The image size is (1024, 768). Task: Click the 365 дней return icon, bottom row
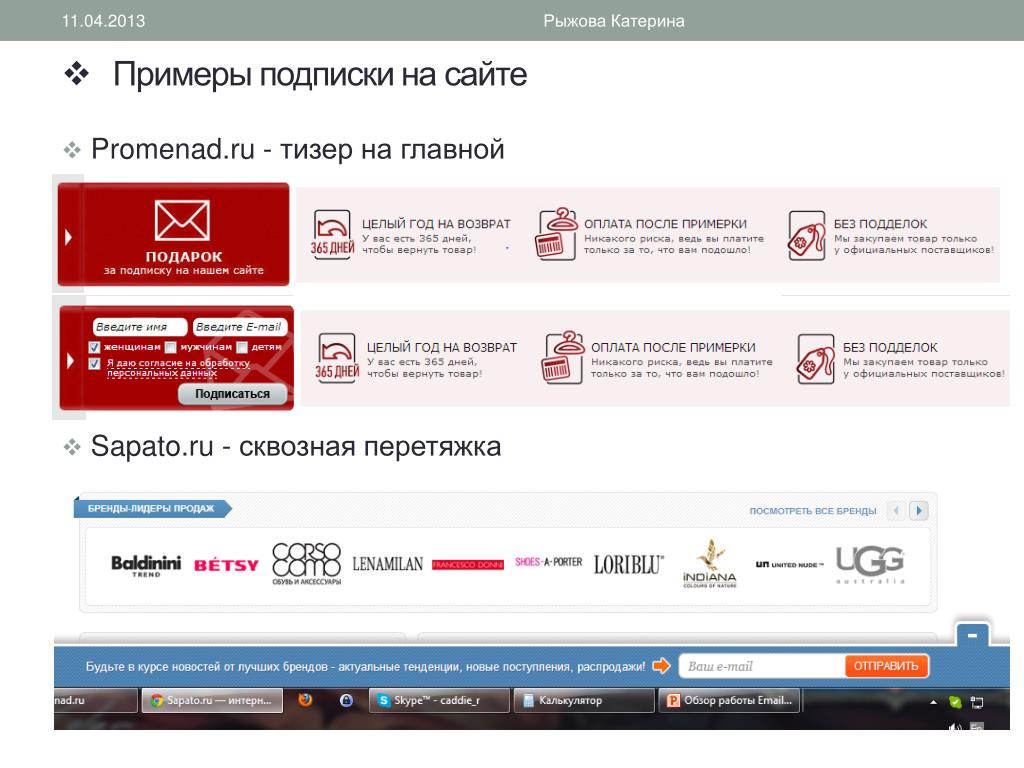(x=337, y=358)
